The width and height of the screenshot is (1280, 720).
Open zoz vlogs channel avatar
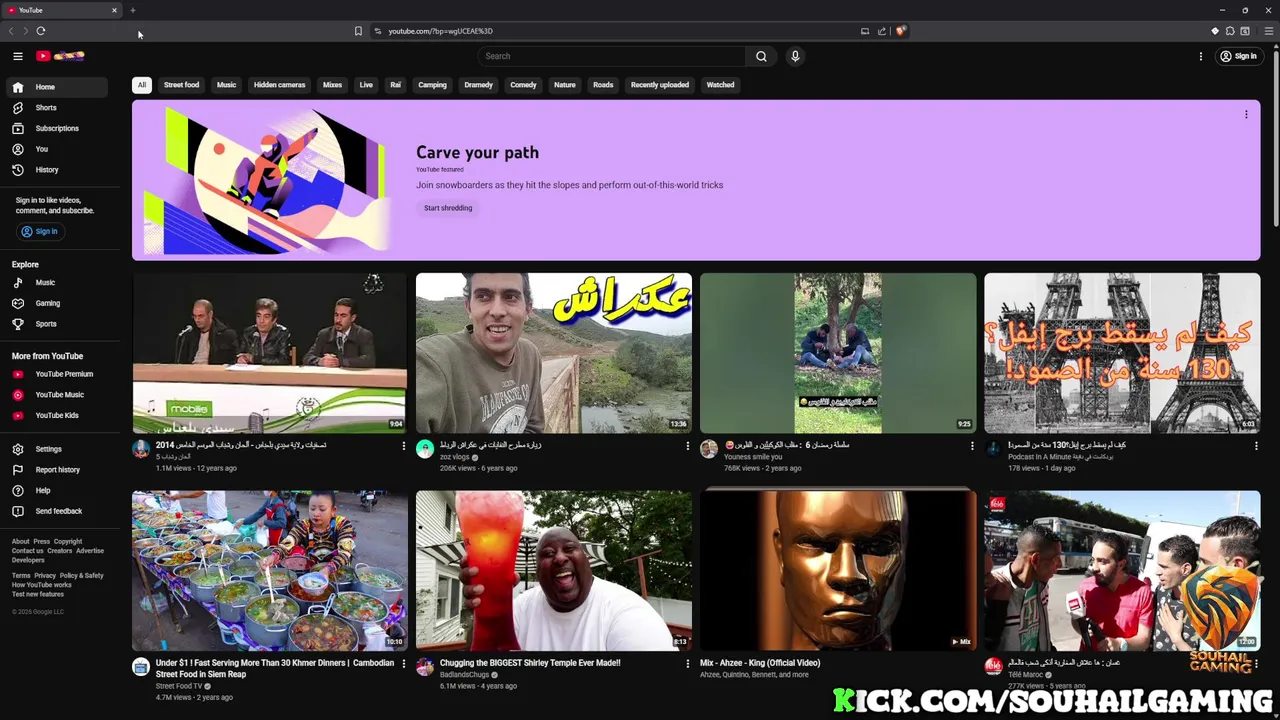click(x=425, y=450)
